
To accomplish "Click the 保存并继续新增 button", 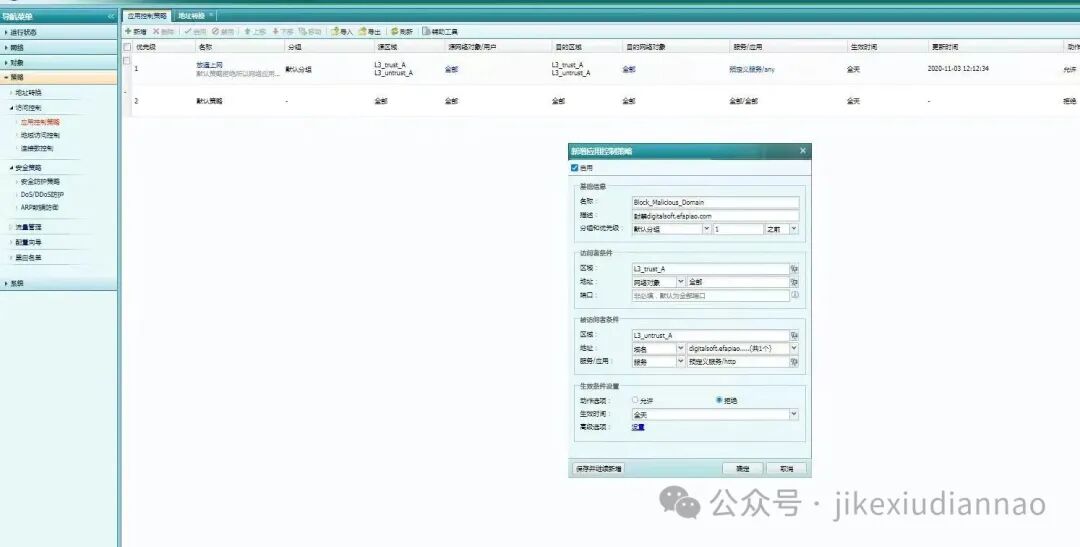I will click(599, 468).
